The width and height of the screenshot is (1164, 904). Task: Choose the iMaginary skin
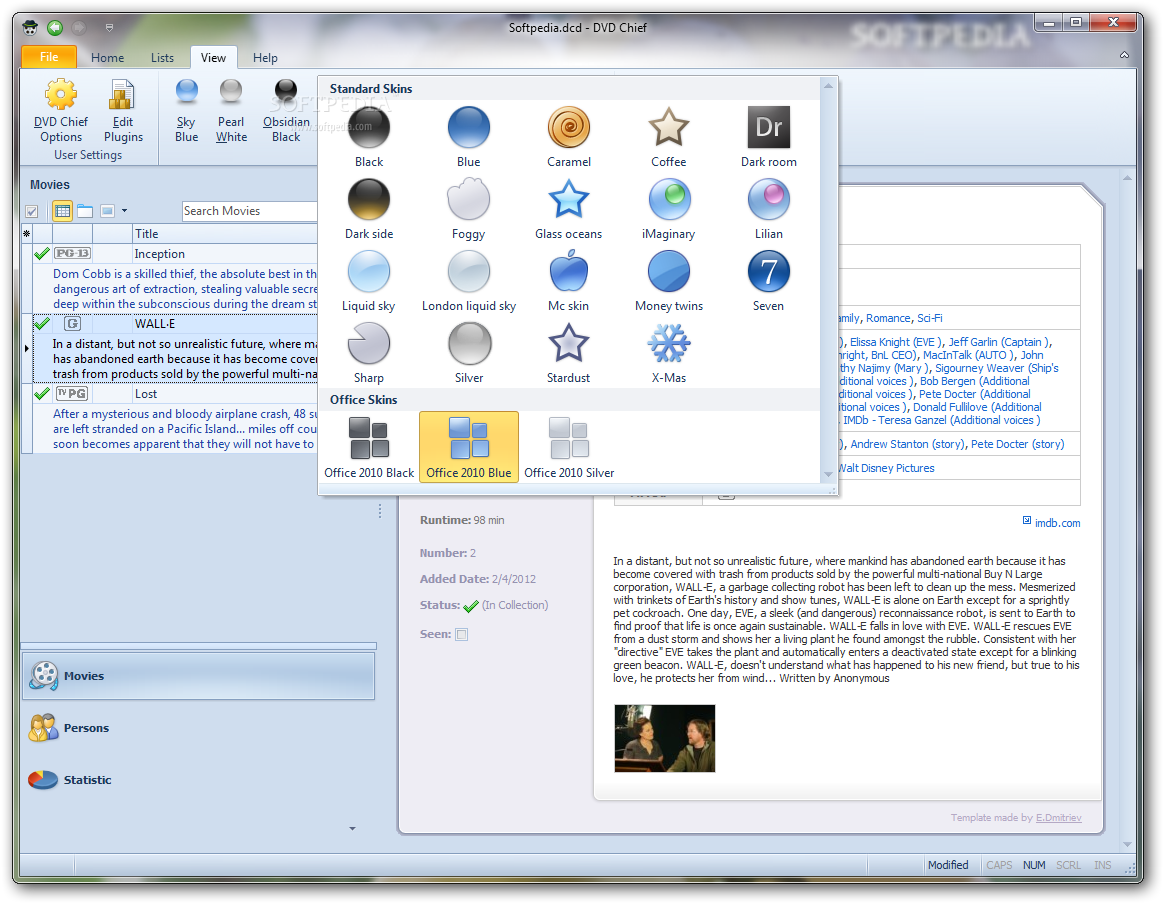coord(668,210)
